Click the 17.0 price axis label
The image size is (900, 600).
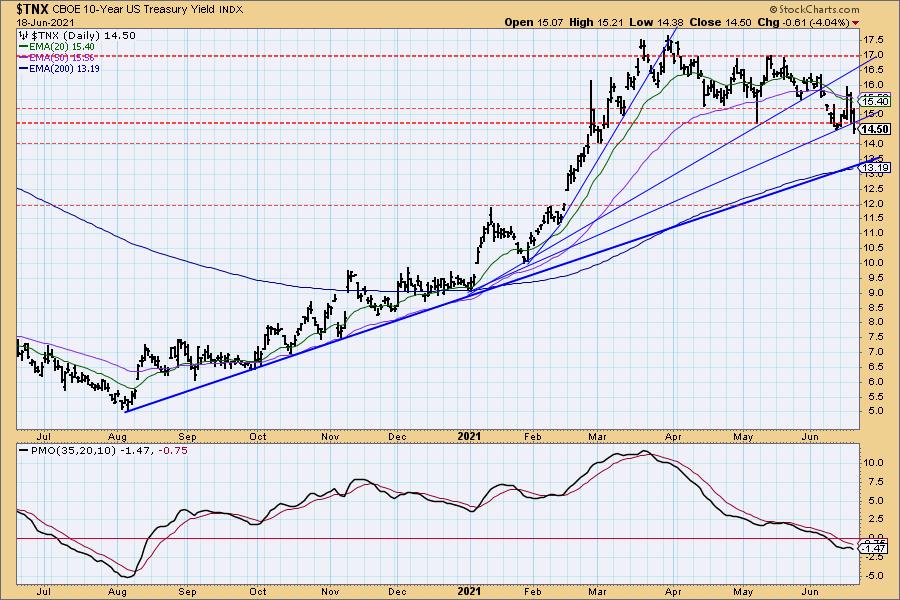pos(873,55)
